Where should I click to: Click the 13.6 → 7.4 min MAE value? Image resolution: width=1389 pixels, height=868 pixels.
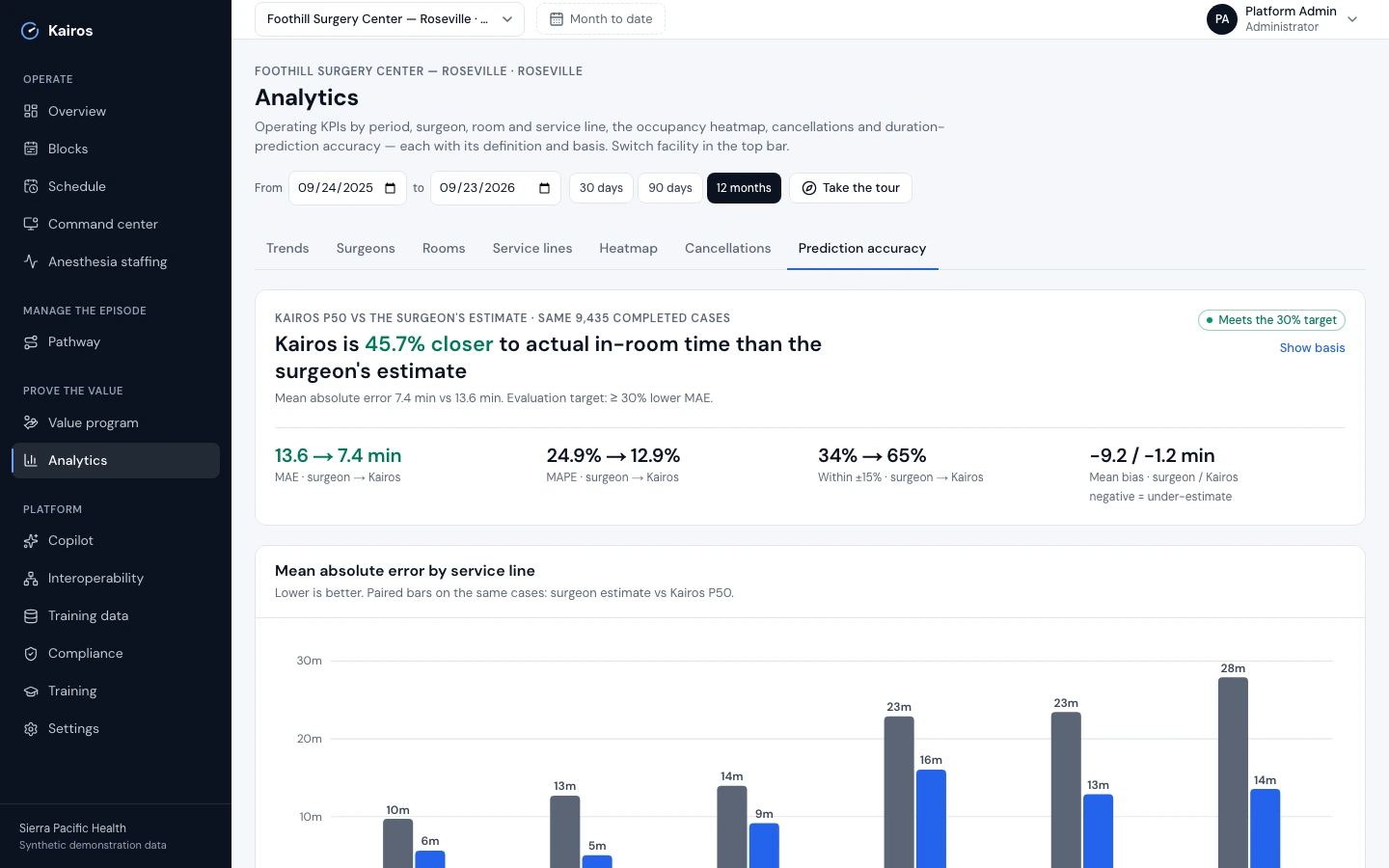pos(338,455)
